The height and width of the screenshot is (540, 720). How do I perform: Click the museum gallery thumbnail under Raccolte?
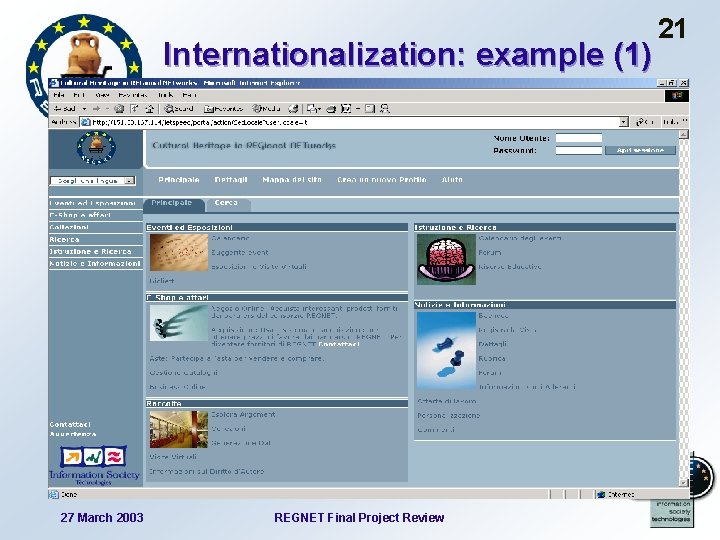pyautogui.click(x=179, y=429)
